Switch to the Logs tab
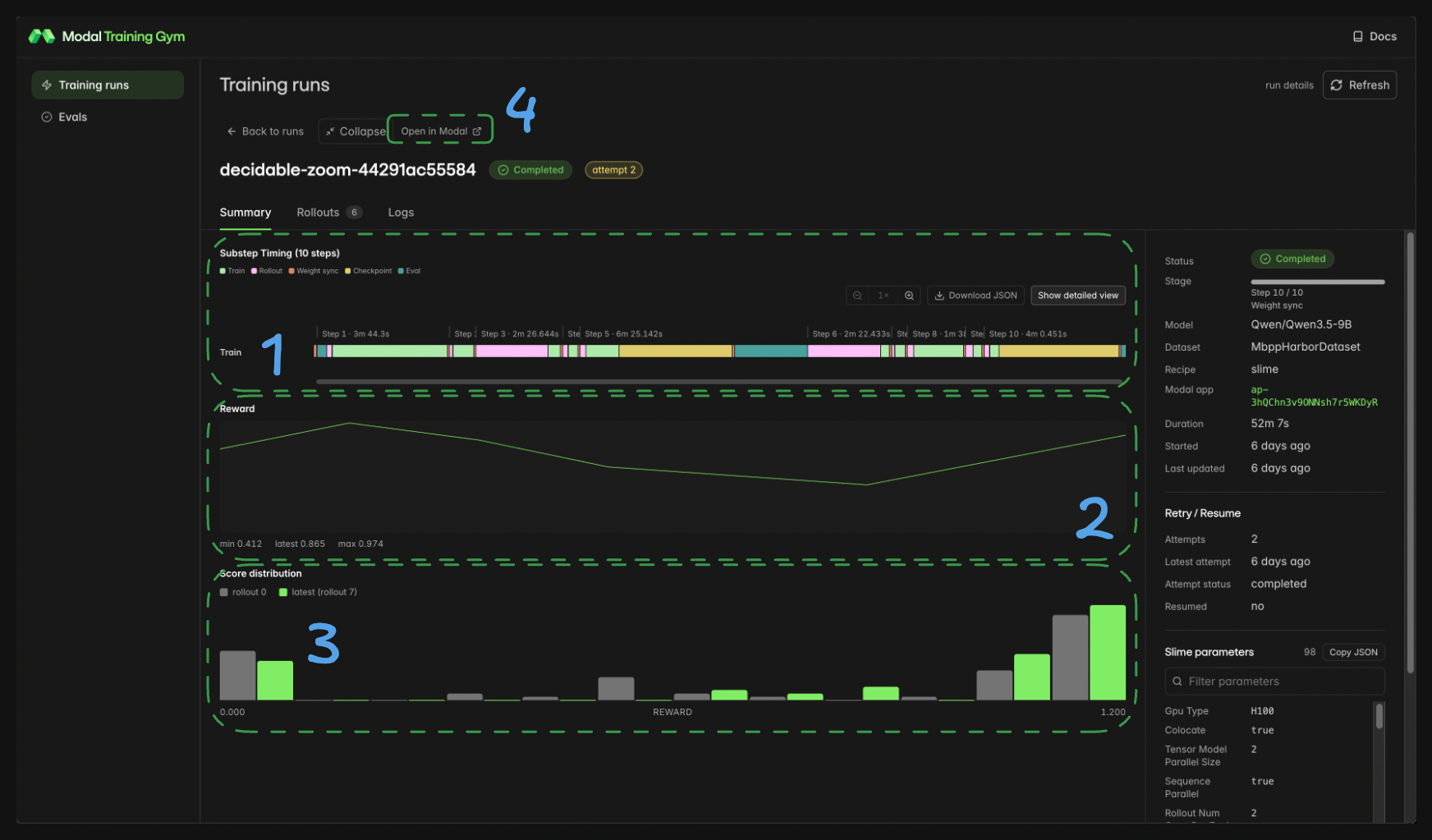 click(x=401, y=212)
